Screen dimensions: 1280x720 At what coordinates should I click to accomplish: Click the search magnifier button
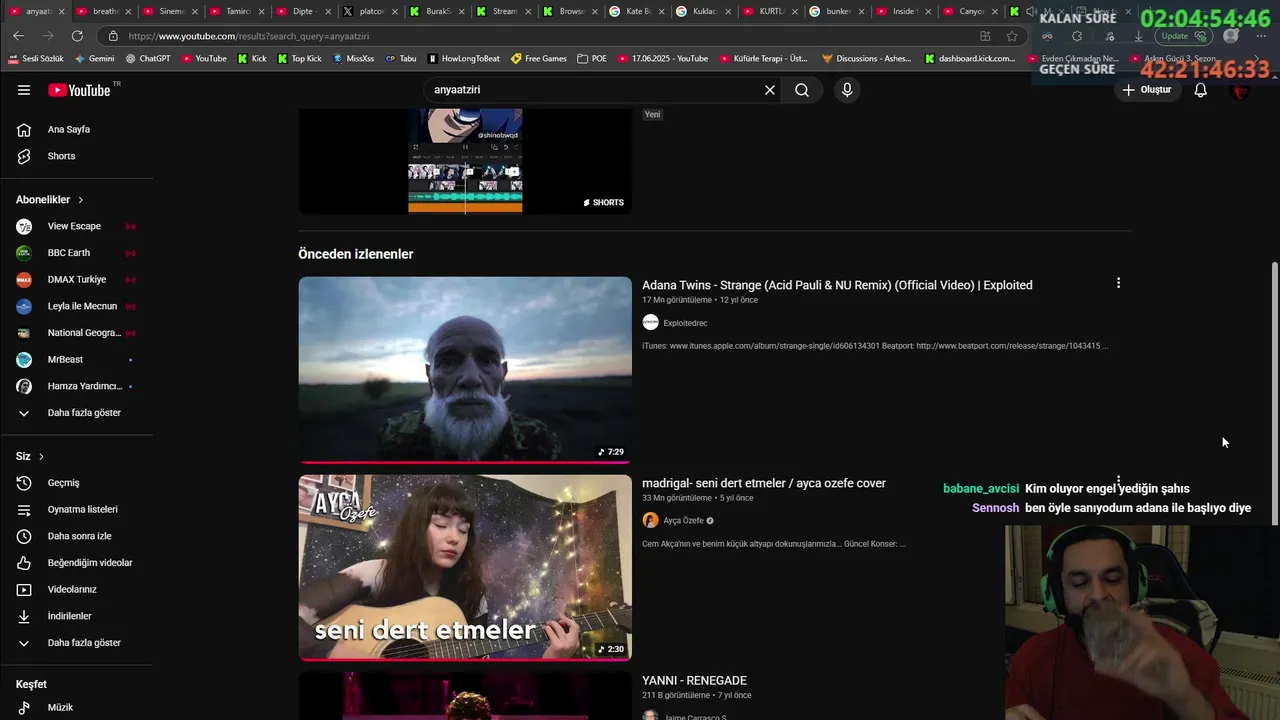(x=802, y=90)
